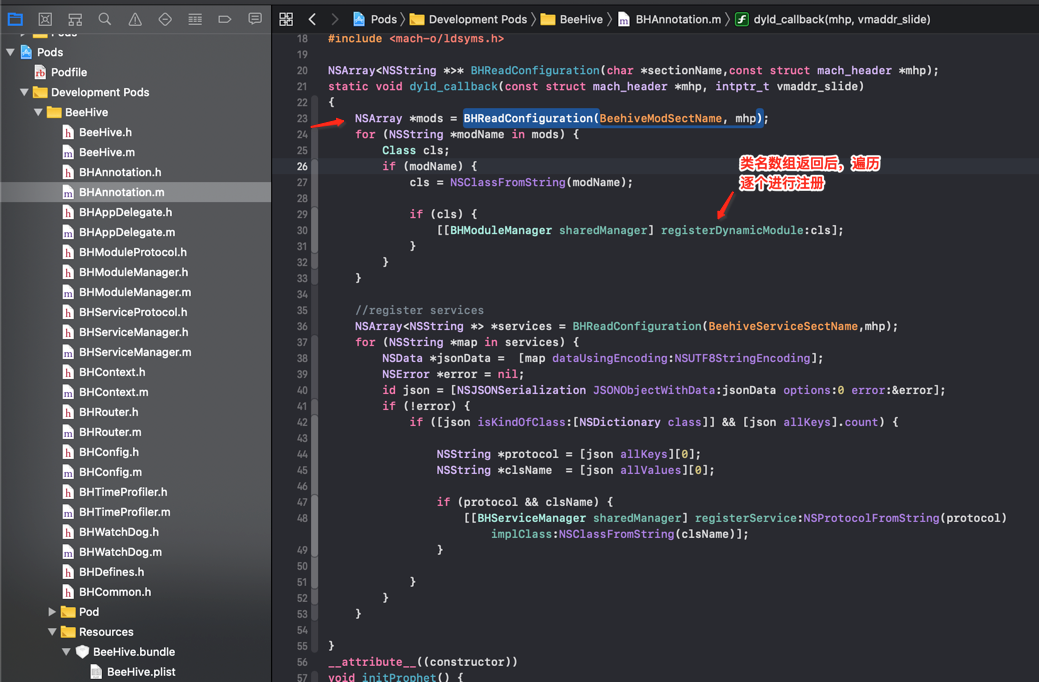Go back in editor history
Screen dimensions: 1039x682
[312, 19]
